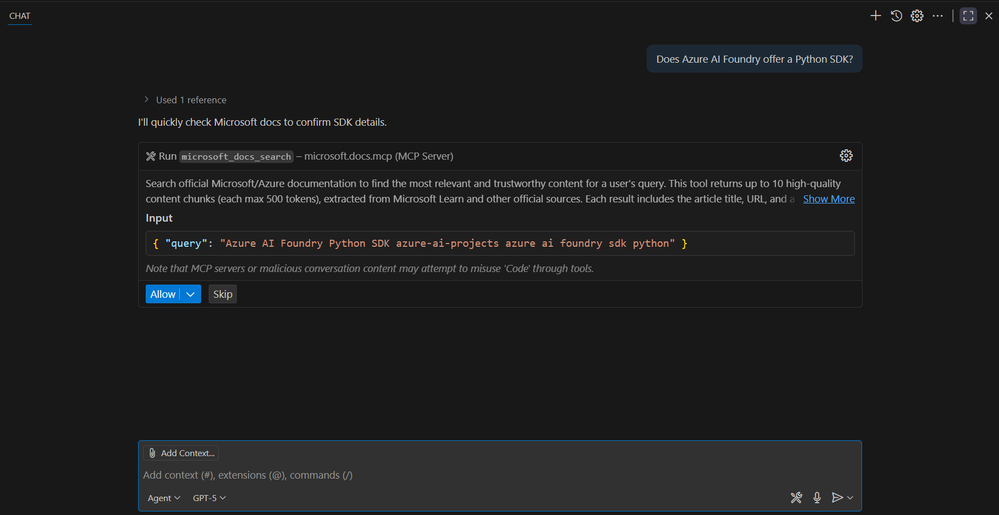999x515 pixels.
Task: Expand the Used 1 reference section
Action: coord(185,100)
